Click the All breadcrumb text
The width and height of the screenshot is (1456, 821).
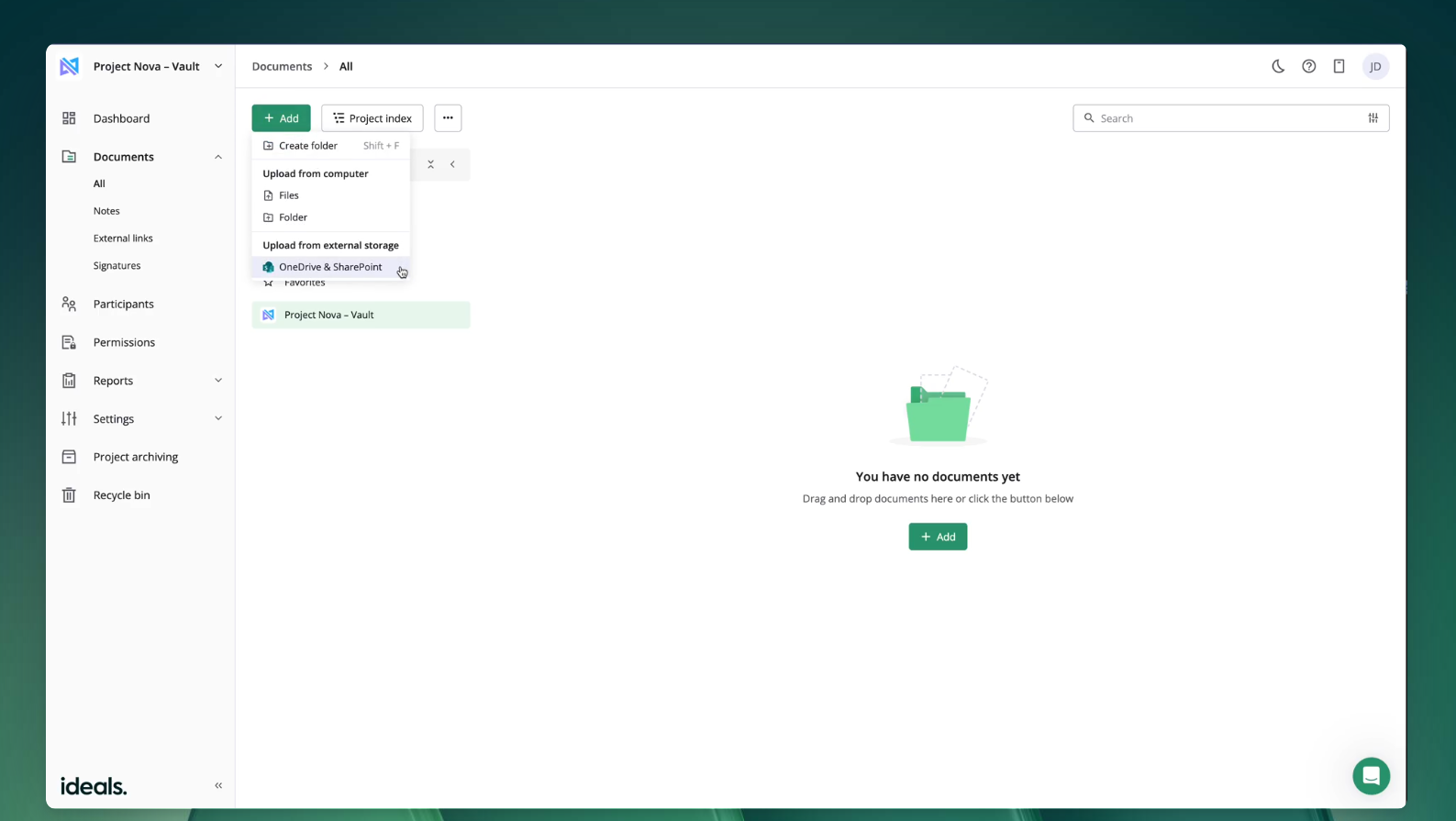pyautogui.click(x=346, y=66)
